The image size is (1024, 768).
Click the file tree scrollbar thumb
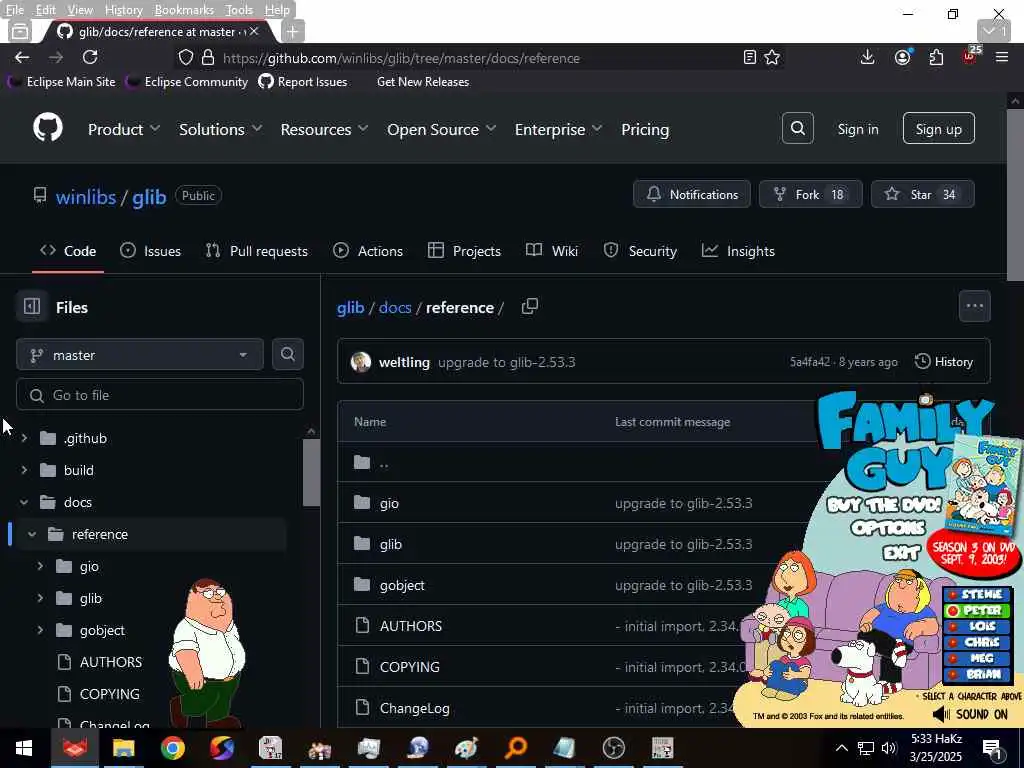click(311, 472)
